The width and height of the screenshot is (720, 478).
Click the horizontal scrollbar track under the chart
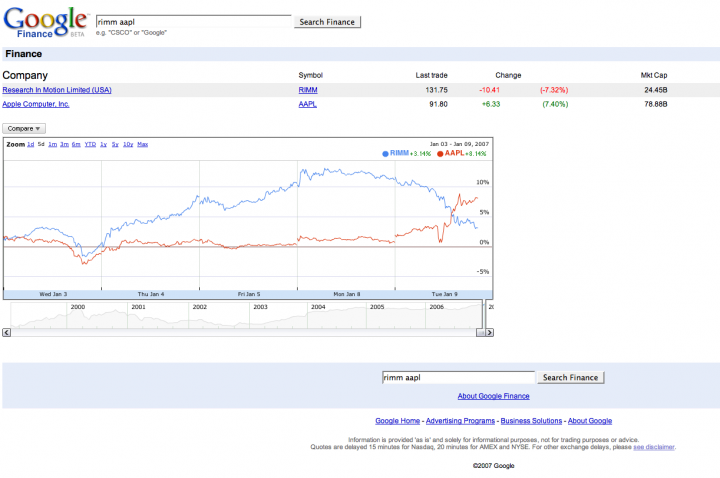pos(243,332)
